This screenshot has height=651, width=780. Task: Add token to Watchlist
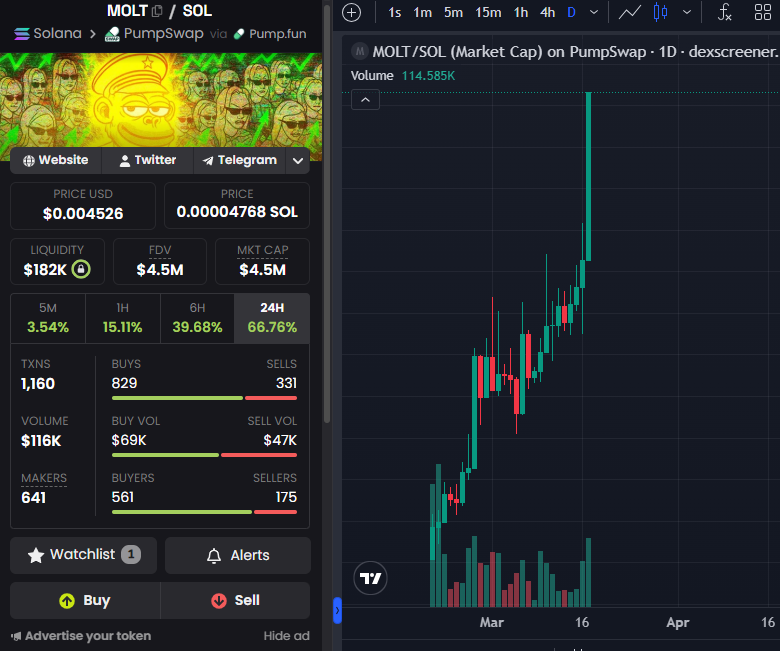[84, 555]
